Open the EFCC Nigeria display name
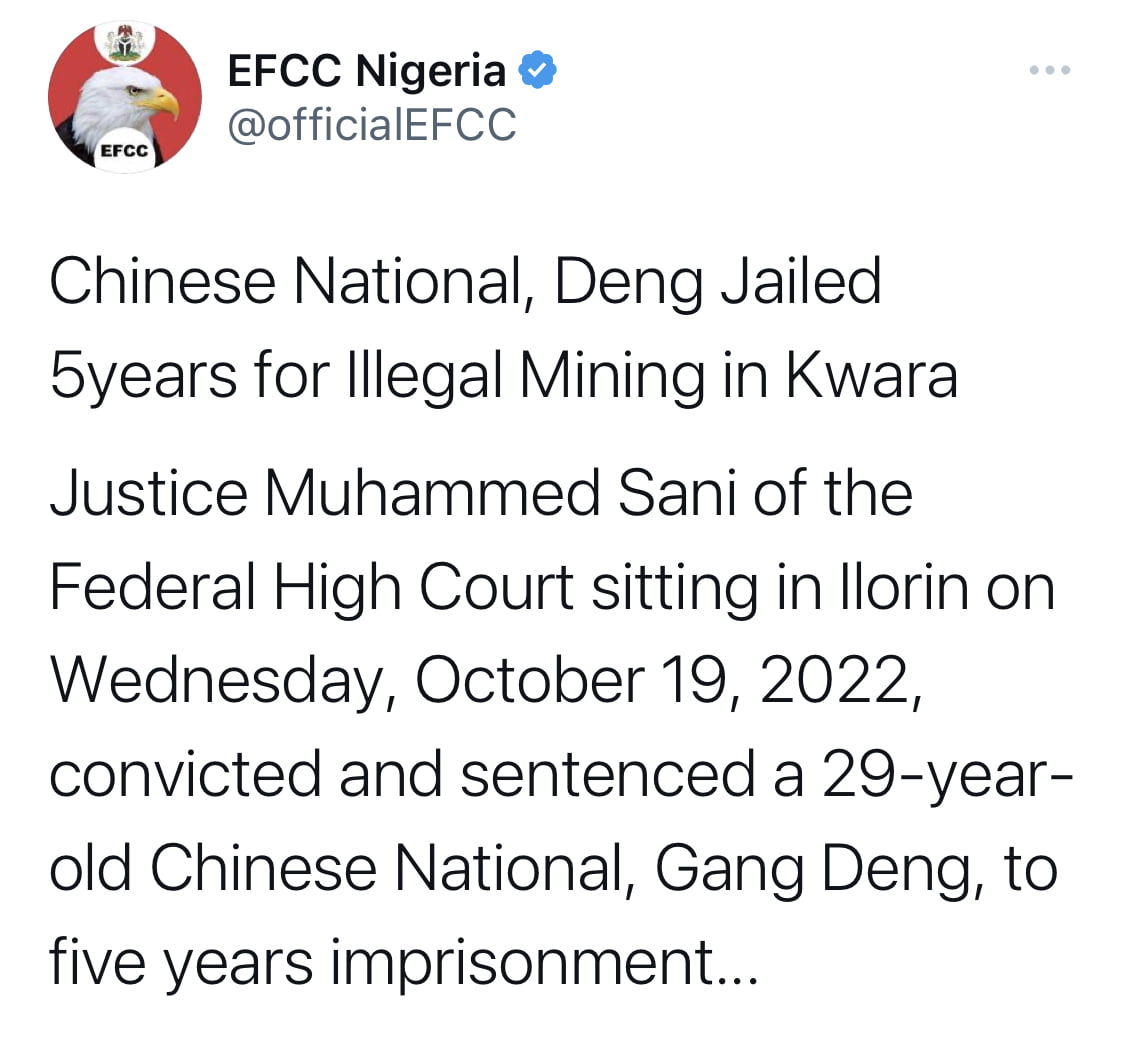Viewport: 1125px width, 1038px height. point(367,70)
